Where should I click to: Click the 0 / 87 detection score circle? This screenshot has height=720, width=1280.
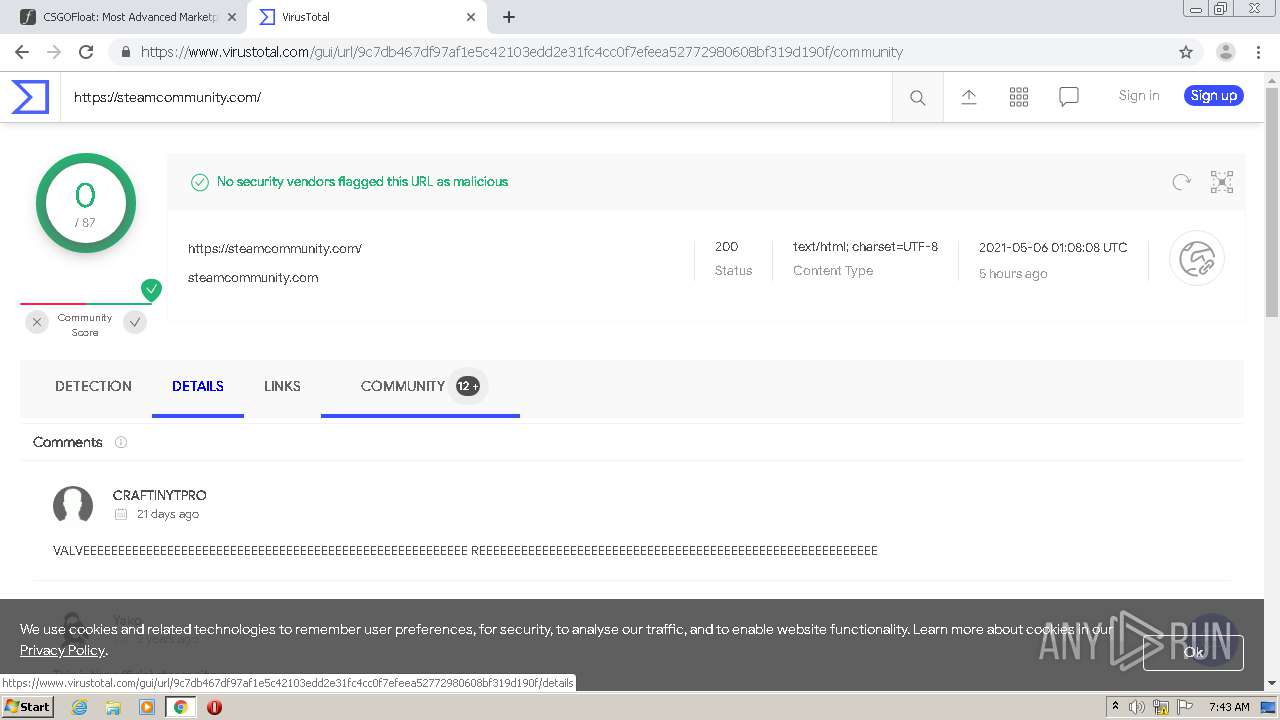(x=86, y=203)
